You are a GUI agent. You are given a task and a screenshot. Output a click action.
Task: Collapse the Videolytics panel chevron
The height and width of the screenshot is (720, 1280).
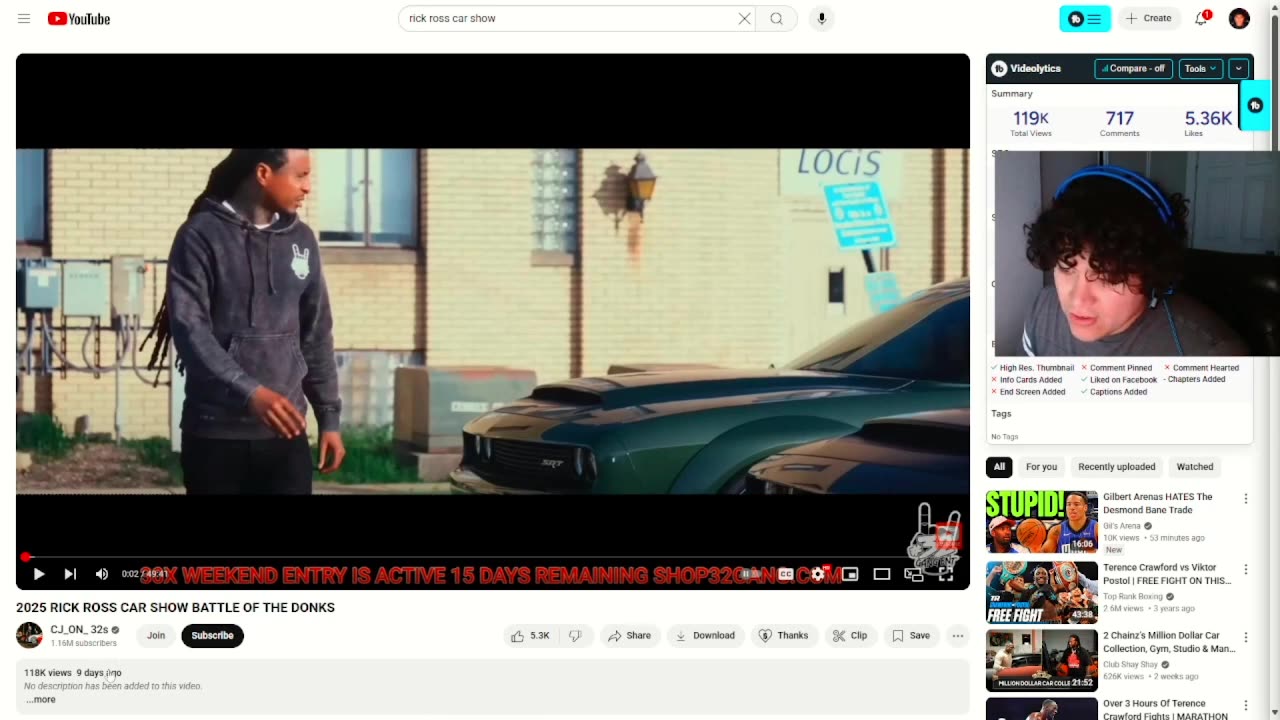[x=1238, y=68]
